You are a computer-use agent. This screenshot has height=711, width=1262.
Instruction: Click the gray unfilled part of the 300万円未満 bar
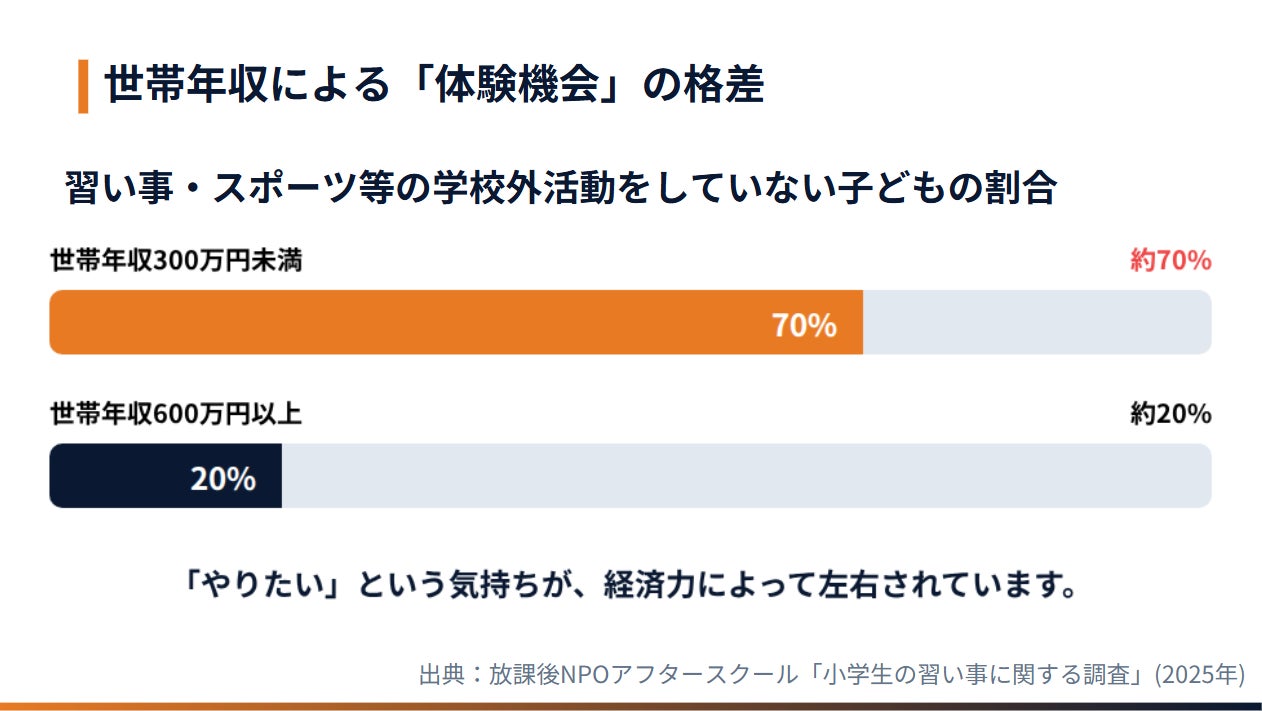pyautogui.click(x=1035, y=322)
